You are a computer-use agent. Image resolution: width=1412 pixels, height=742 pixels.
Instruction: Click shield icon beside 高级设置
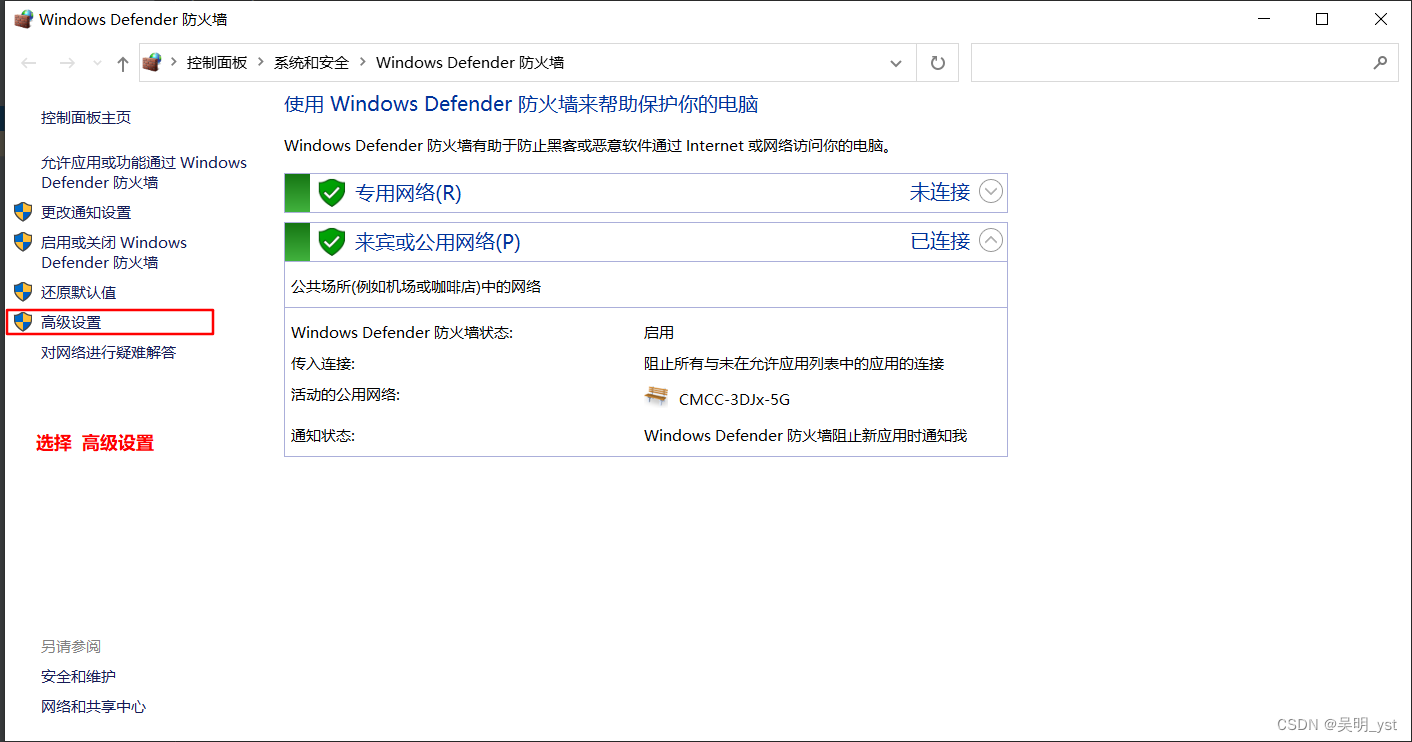[23, 322]
